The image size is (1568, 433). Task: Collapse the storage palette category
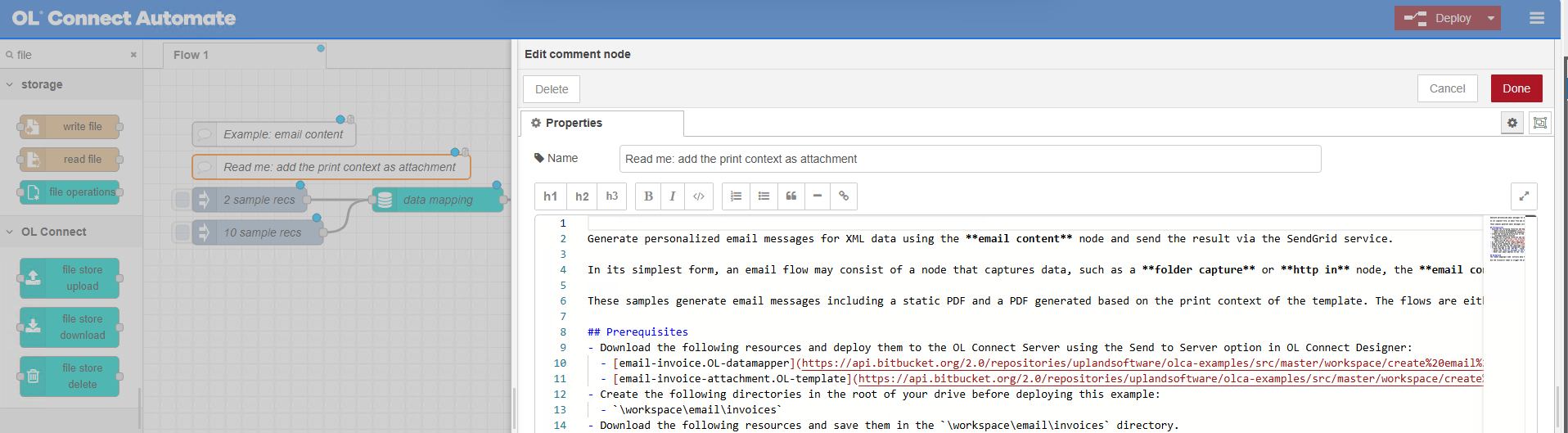[x=10, y=84]
